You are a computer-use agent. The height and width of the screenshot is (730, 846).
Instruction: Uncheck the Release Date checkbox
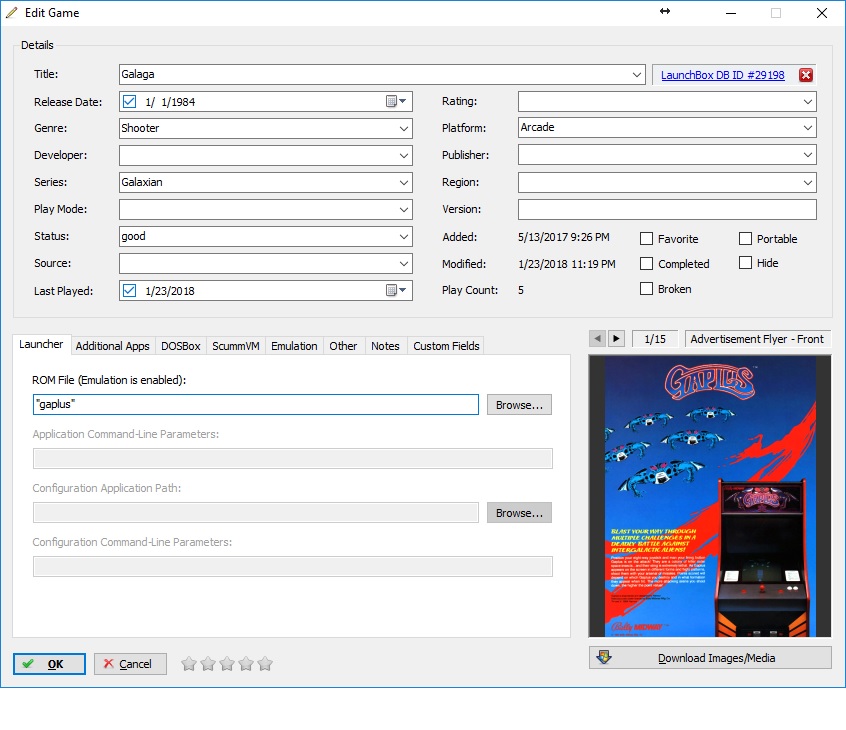click(129, 101)
